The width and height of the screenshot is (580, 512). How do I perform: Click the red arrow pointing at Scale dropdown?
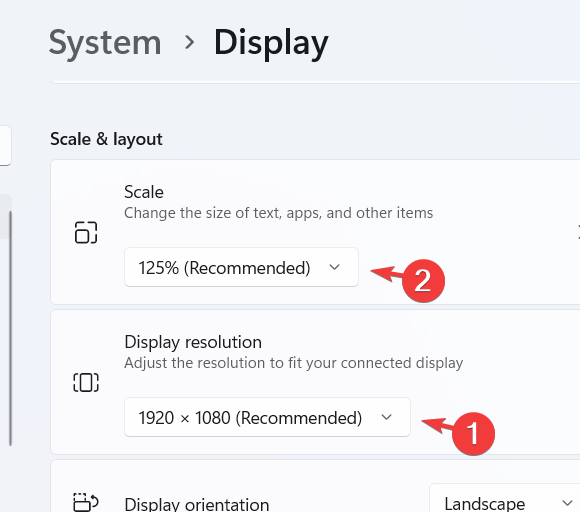pyautogui.click(x=387, y=273)
